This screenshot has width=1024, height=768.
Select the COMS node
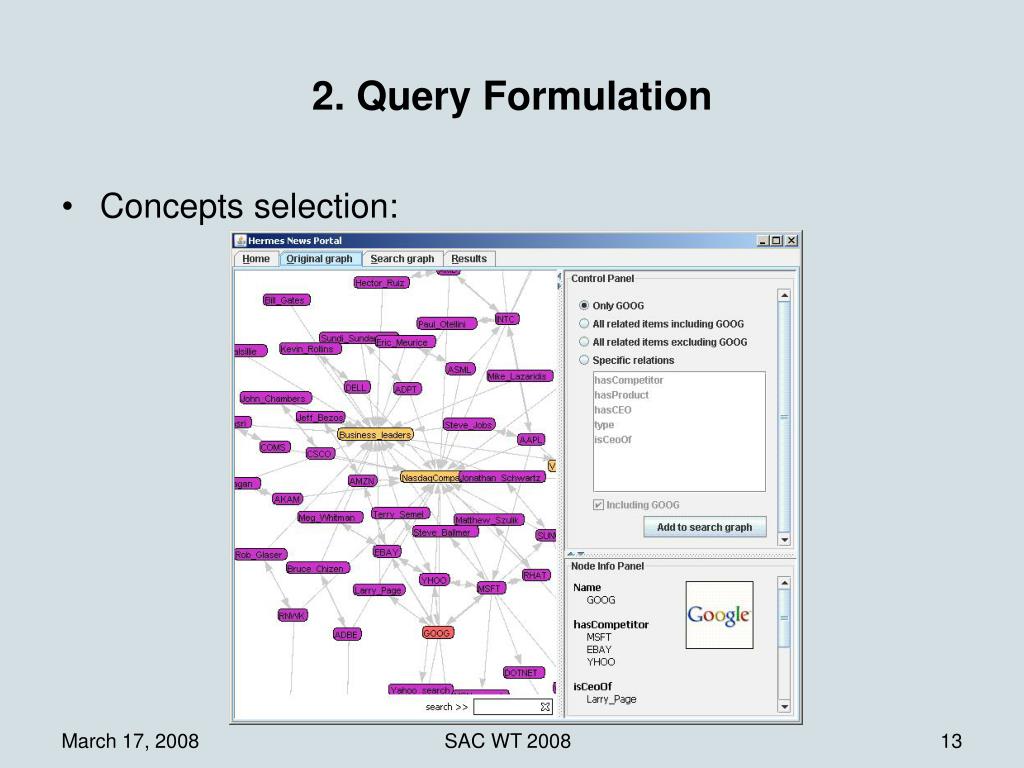(x=274, y=447)
